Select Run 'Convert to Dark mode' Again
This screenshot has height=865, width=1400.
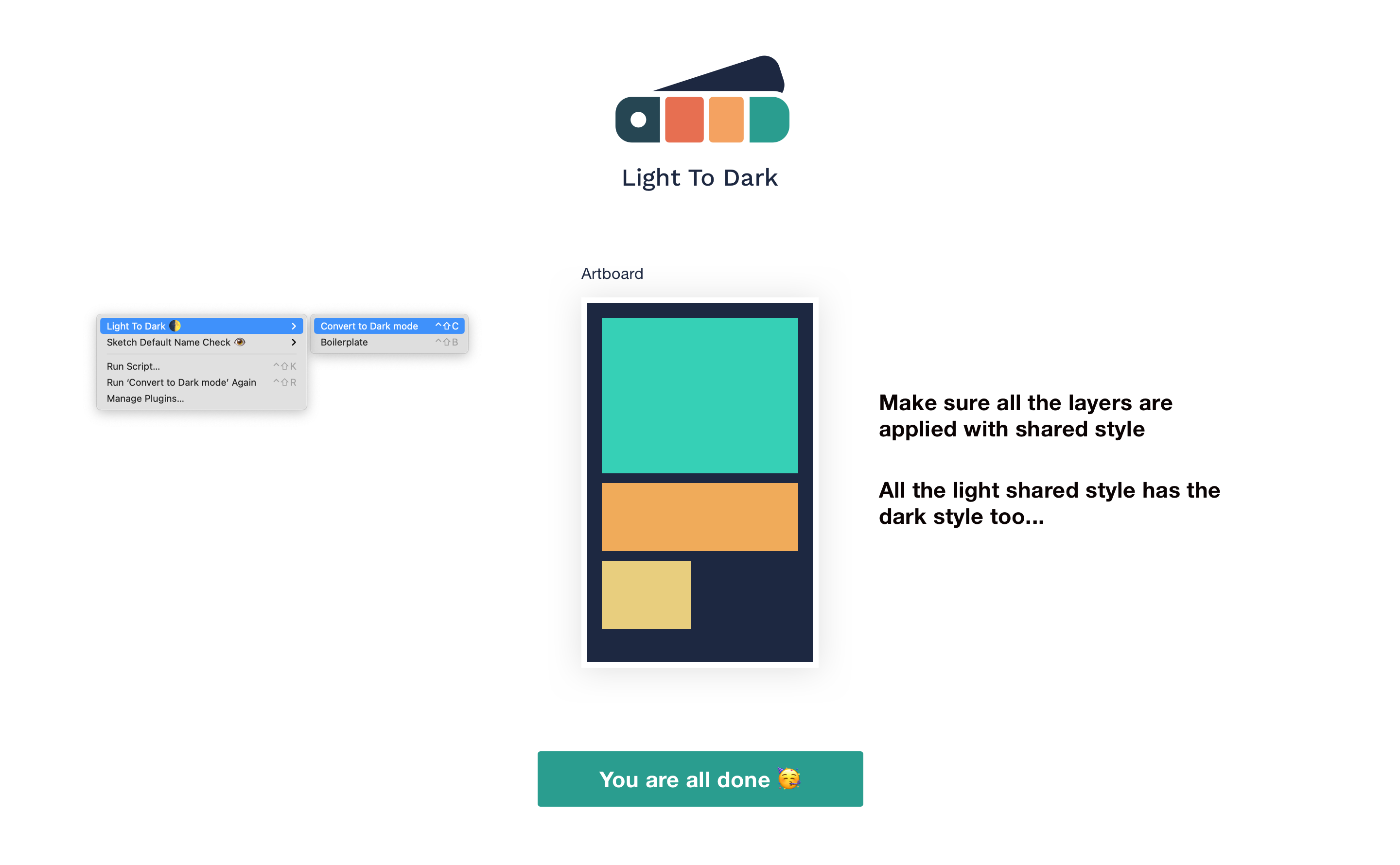pos(181,382)
